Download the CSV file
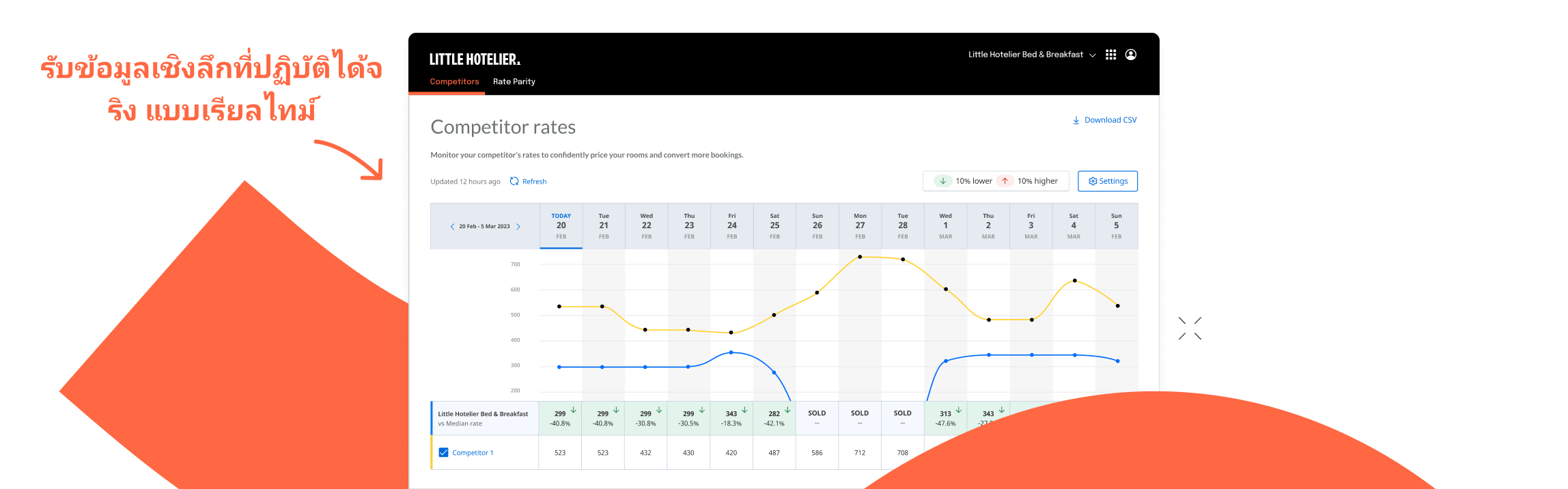1568x489 pixels. 1104,120
